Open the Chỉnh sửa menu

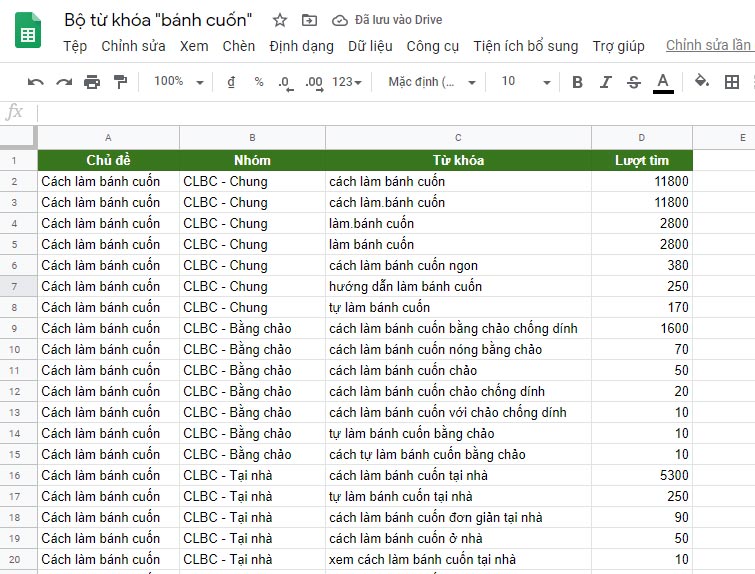click(x=133, y=46)
